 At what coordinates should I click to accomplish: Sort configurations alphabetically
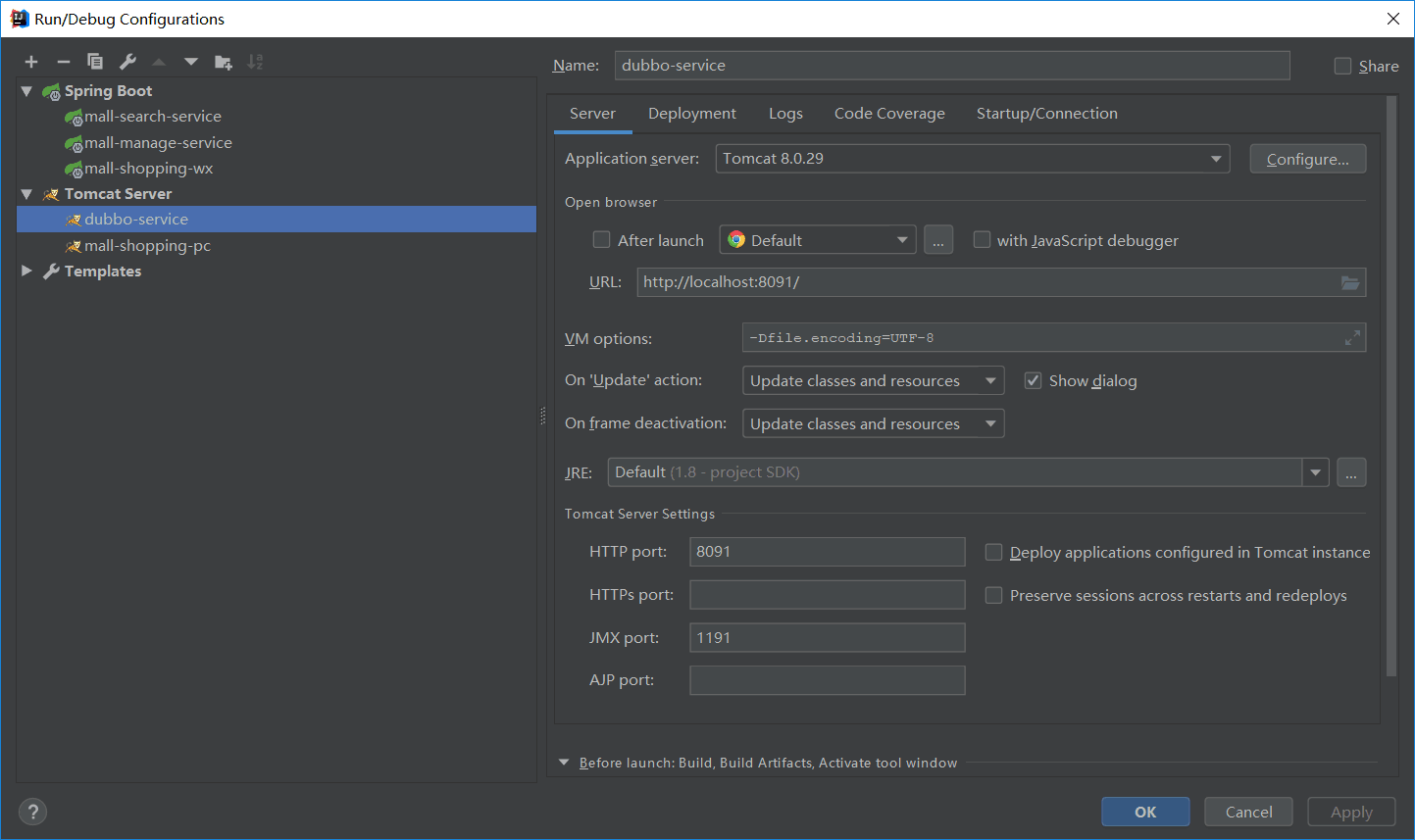click(255, 62)
